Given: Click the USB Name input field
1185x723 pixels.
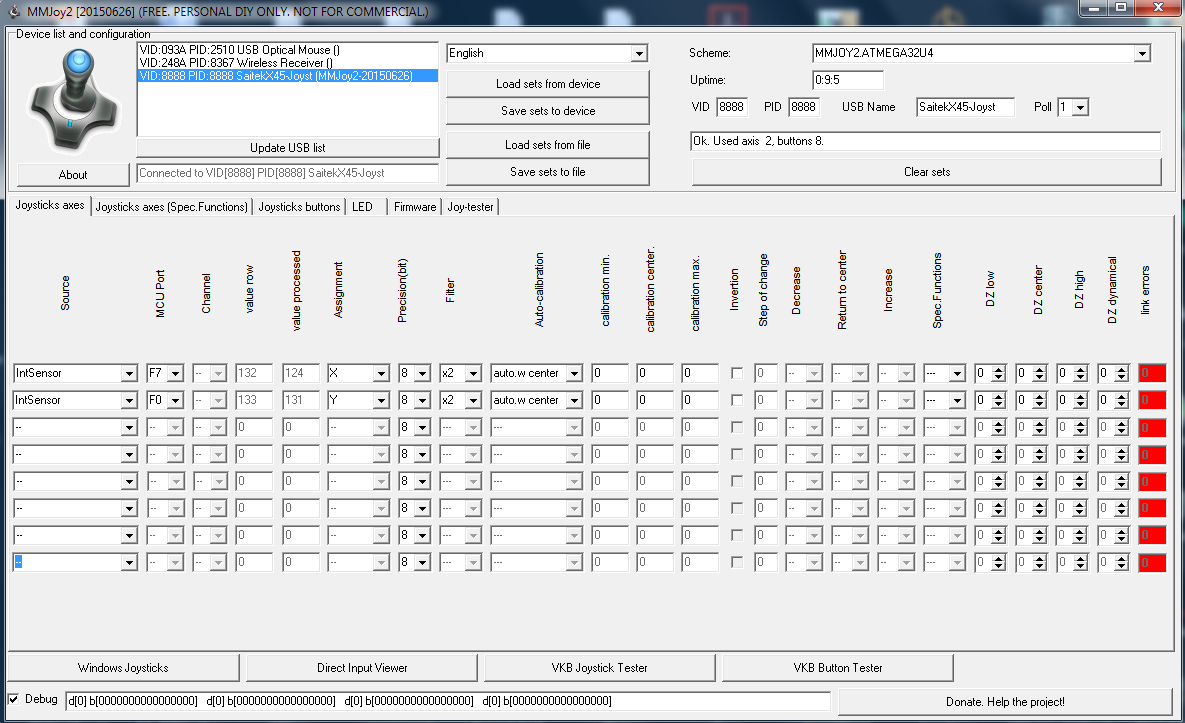Looking at the screenshot, I should (965, 107).
